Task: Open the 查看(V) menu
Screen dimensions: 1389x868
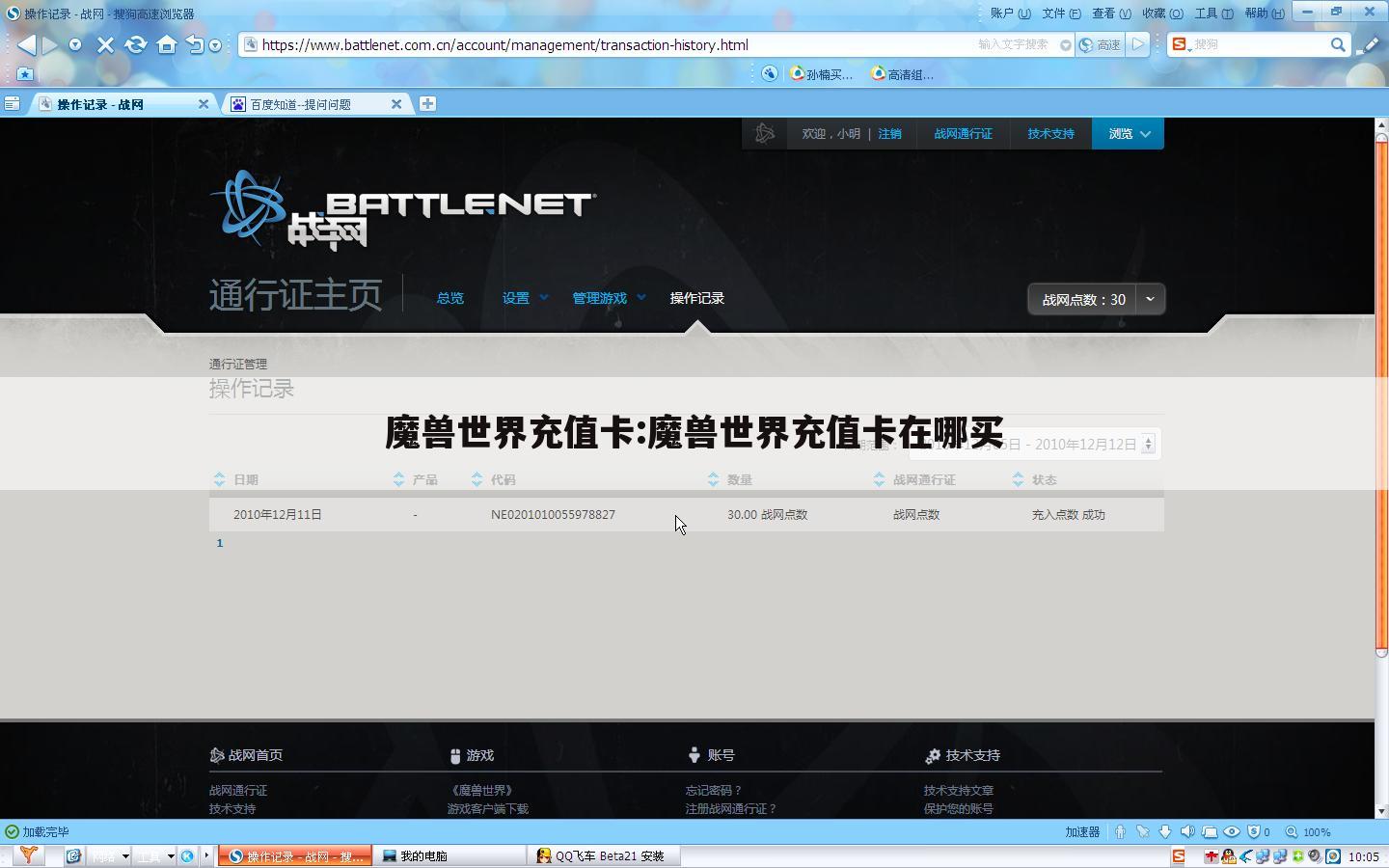Action: point(1111,13)
